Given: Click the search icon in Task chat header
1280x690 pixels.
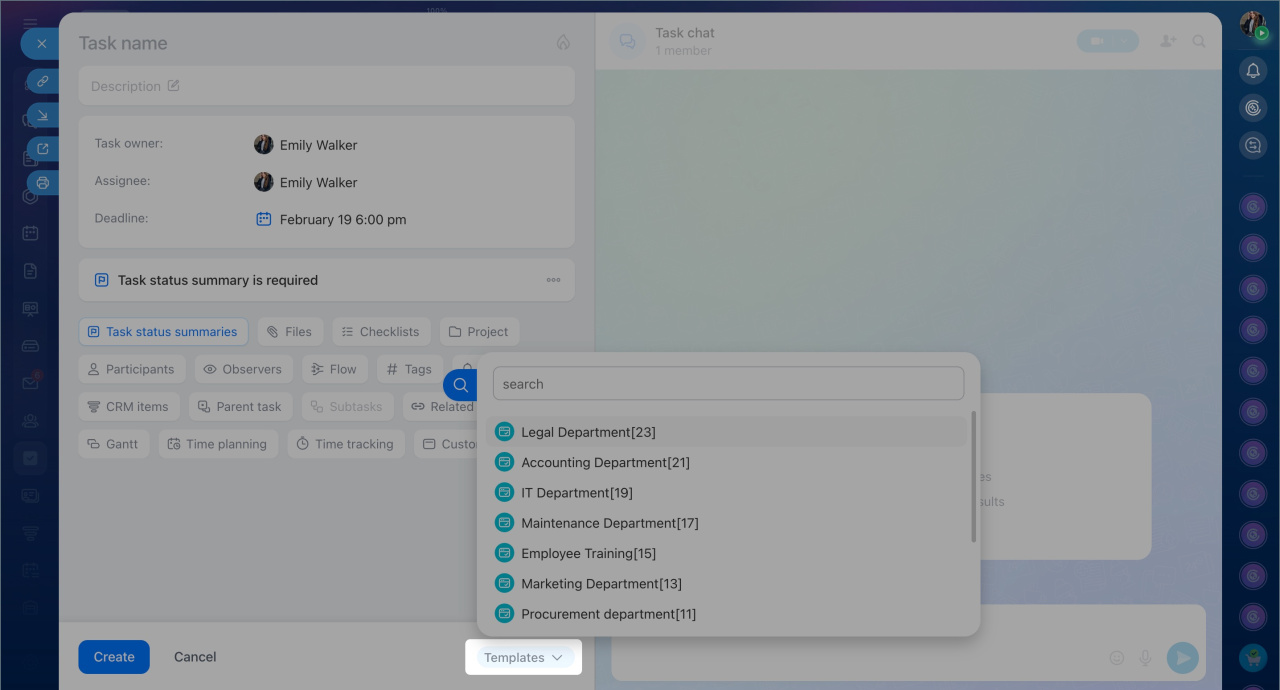Looking at the screenshot, I should 1199,41.
